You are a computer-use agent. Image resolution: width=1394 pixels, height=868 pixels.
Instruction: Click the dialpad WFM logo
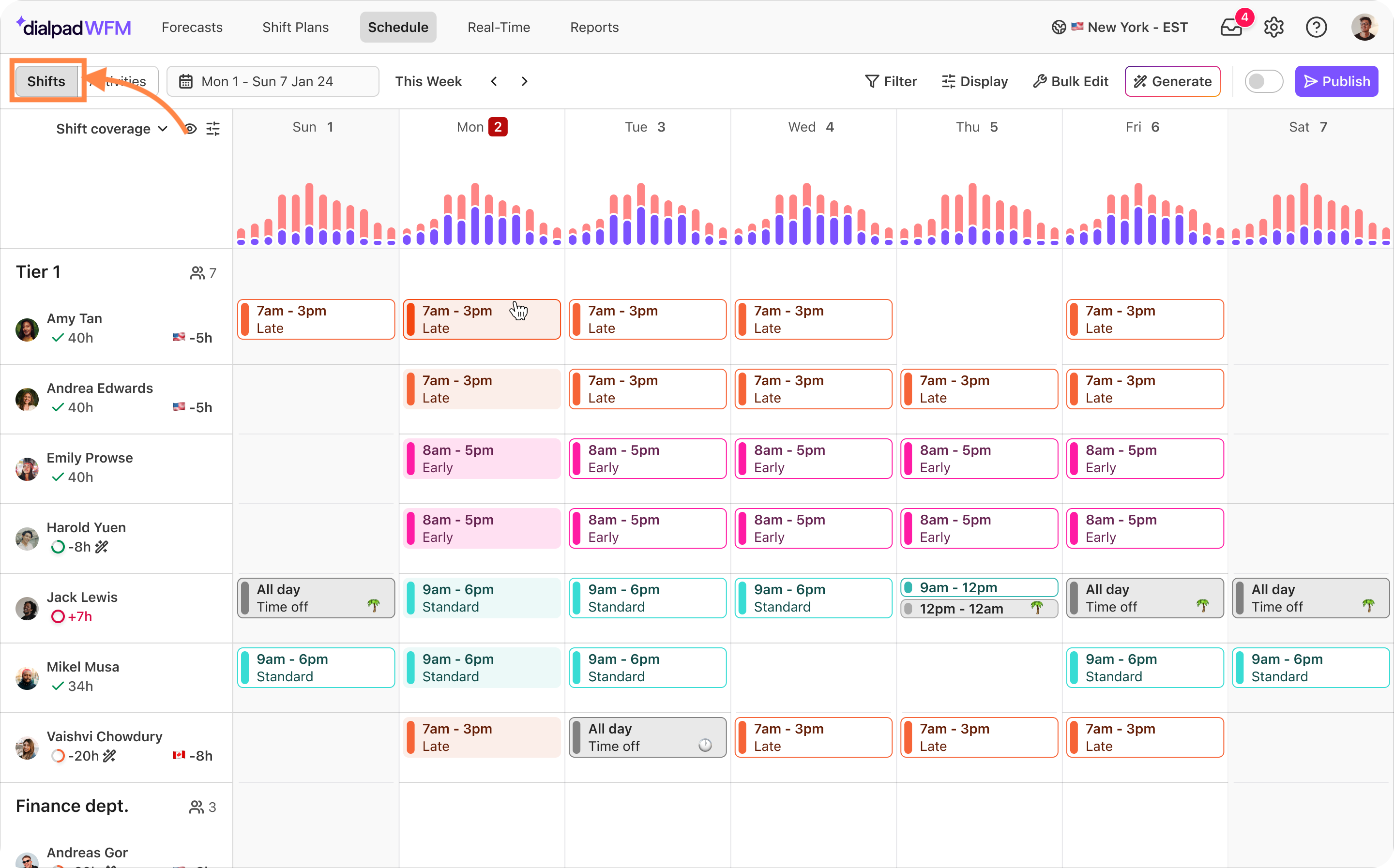75,27
